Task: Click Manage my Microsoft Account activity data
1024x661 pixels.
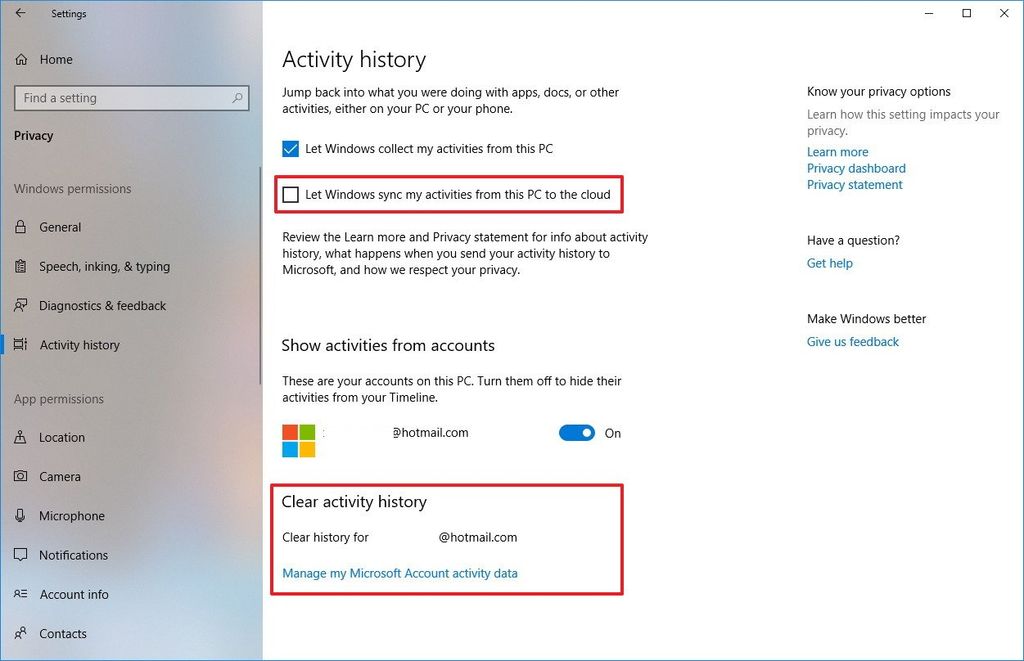Action: (400, 573)
